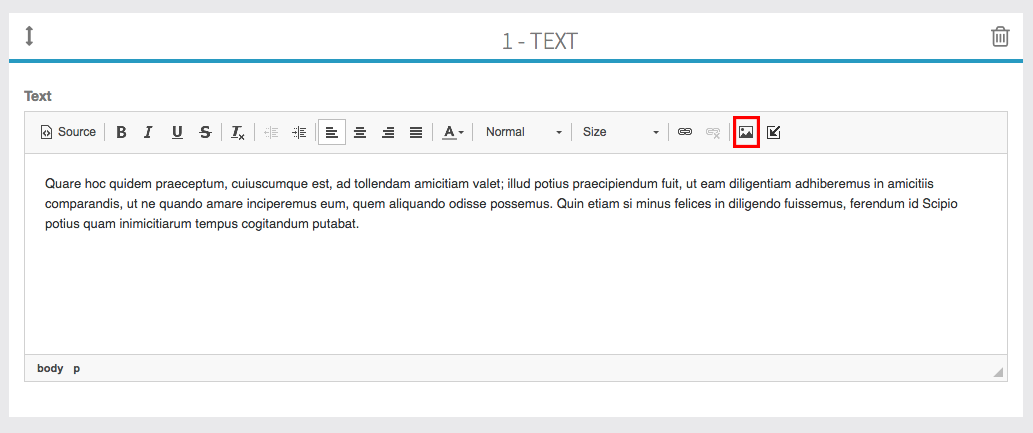1033x433 pixels.
Task: Insert a hyperlink
Action: 685,132
